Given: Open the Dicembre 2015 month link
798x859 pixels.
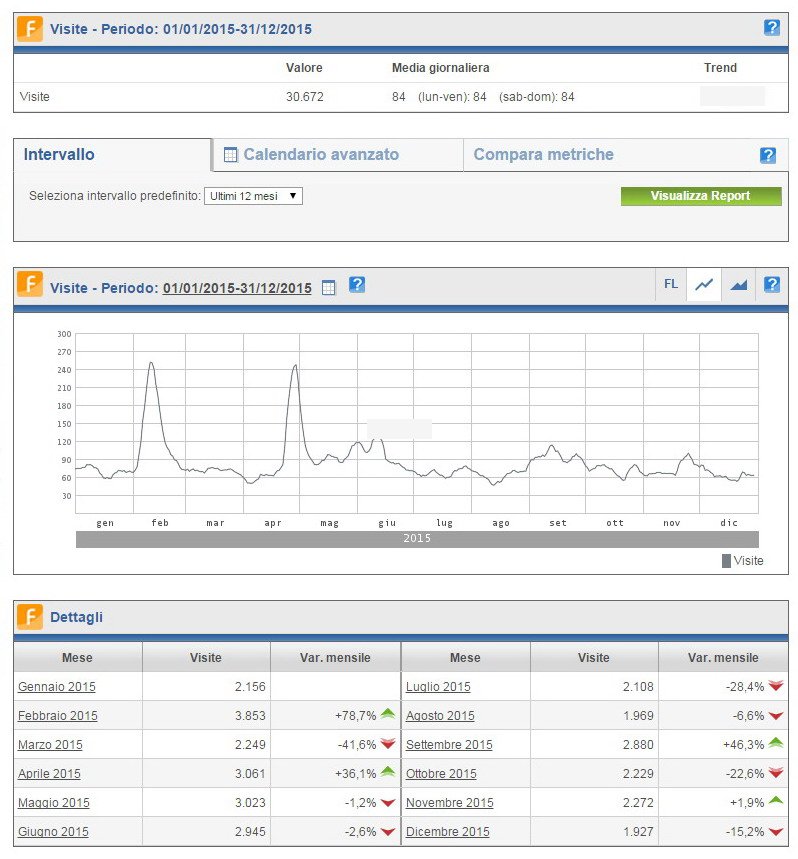Looking at the screenshot, I should click(447, 832).
